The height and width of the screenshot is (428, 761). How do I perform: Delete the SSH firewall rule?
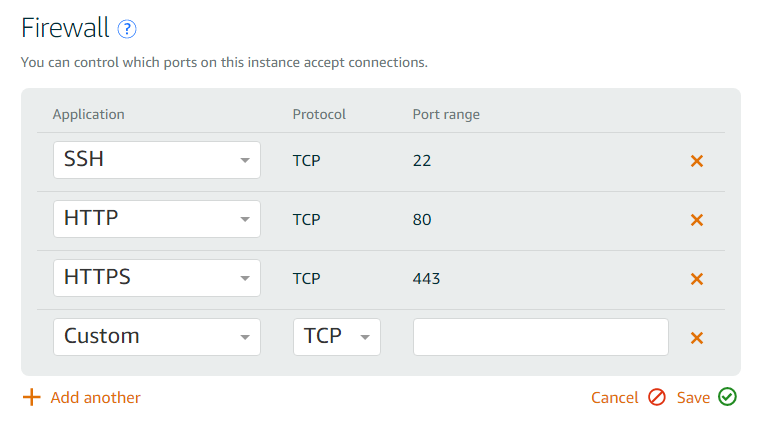696,161
